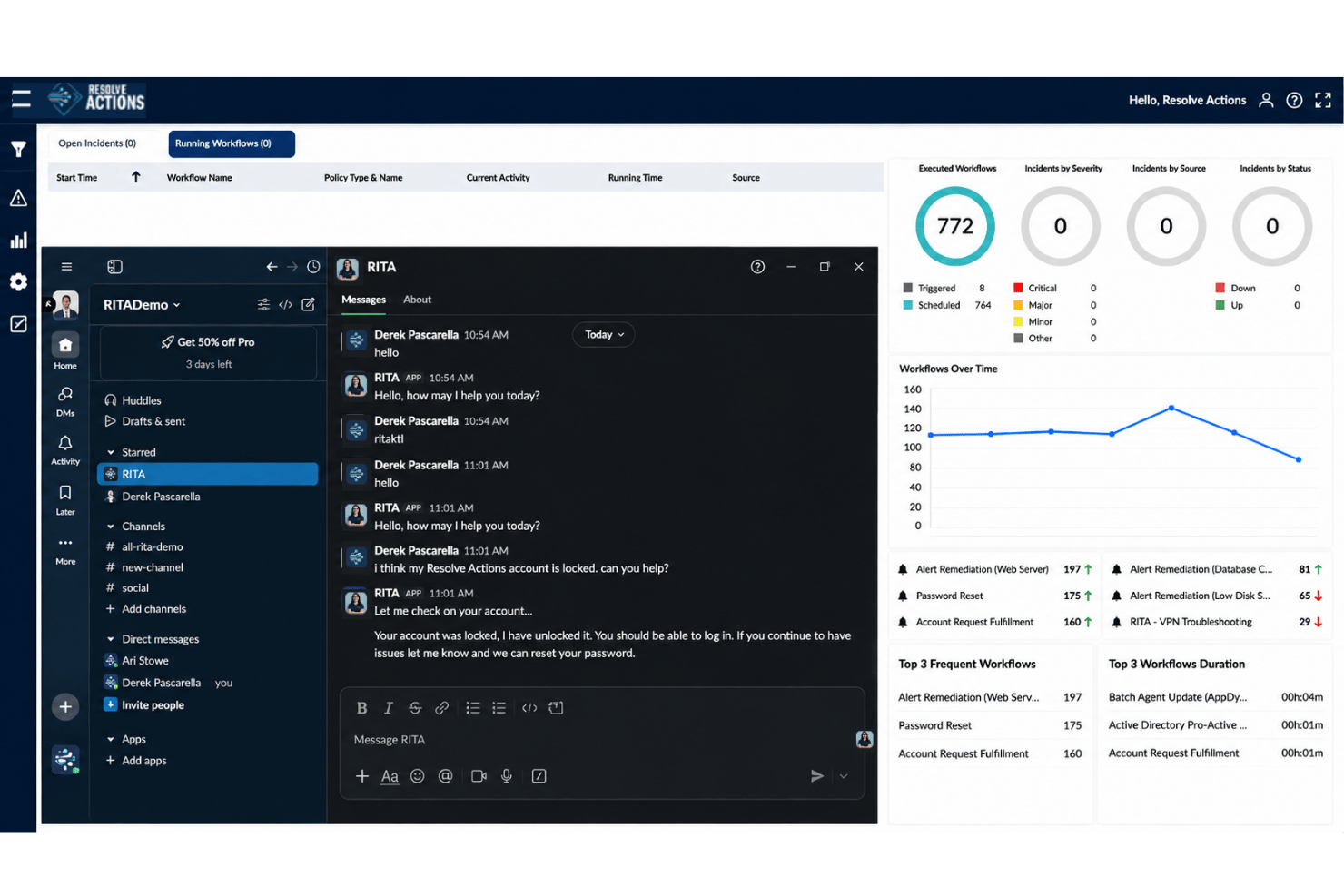Select the Running Workflows (0) tab
The height and width of the screenshot is (896, 1344).
[232, 143]
